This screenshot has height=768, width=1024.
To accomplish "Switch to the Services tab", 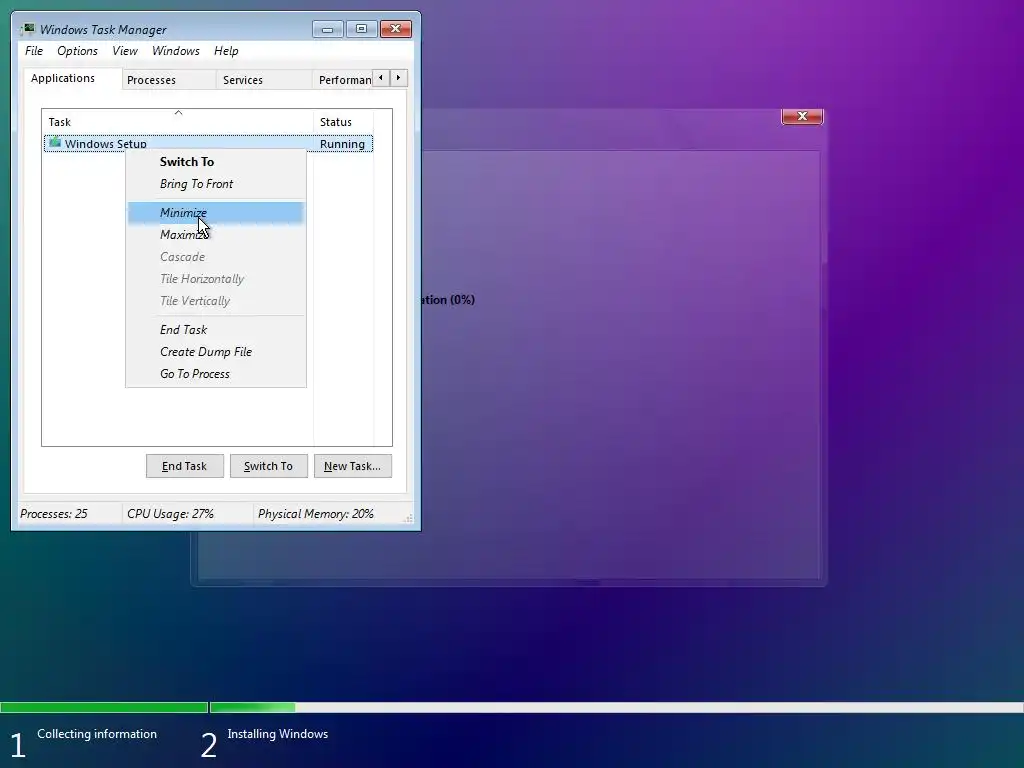I will click(x=263, y=80).
